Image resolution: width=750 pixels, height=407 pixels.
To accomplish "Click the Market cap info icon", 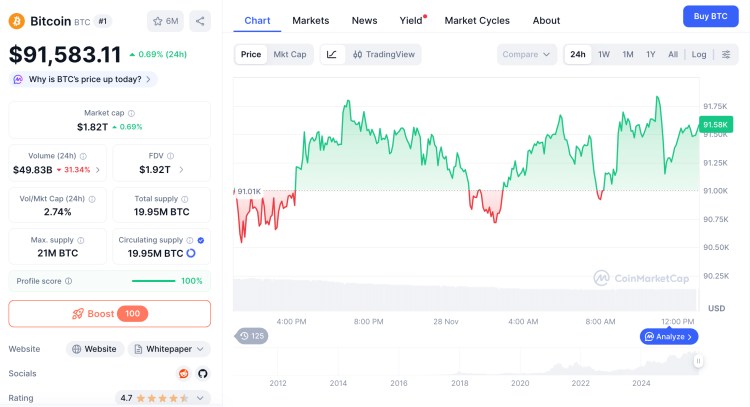I will click(131, 114).
